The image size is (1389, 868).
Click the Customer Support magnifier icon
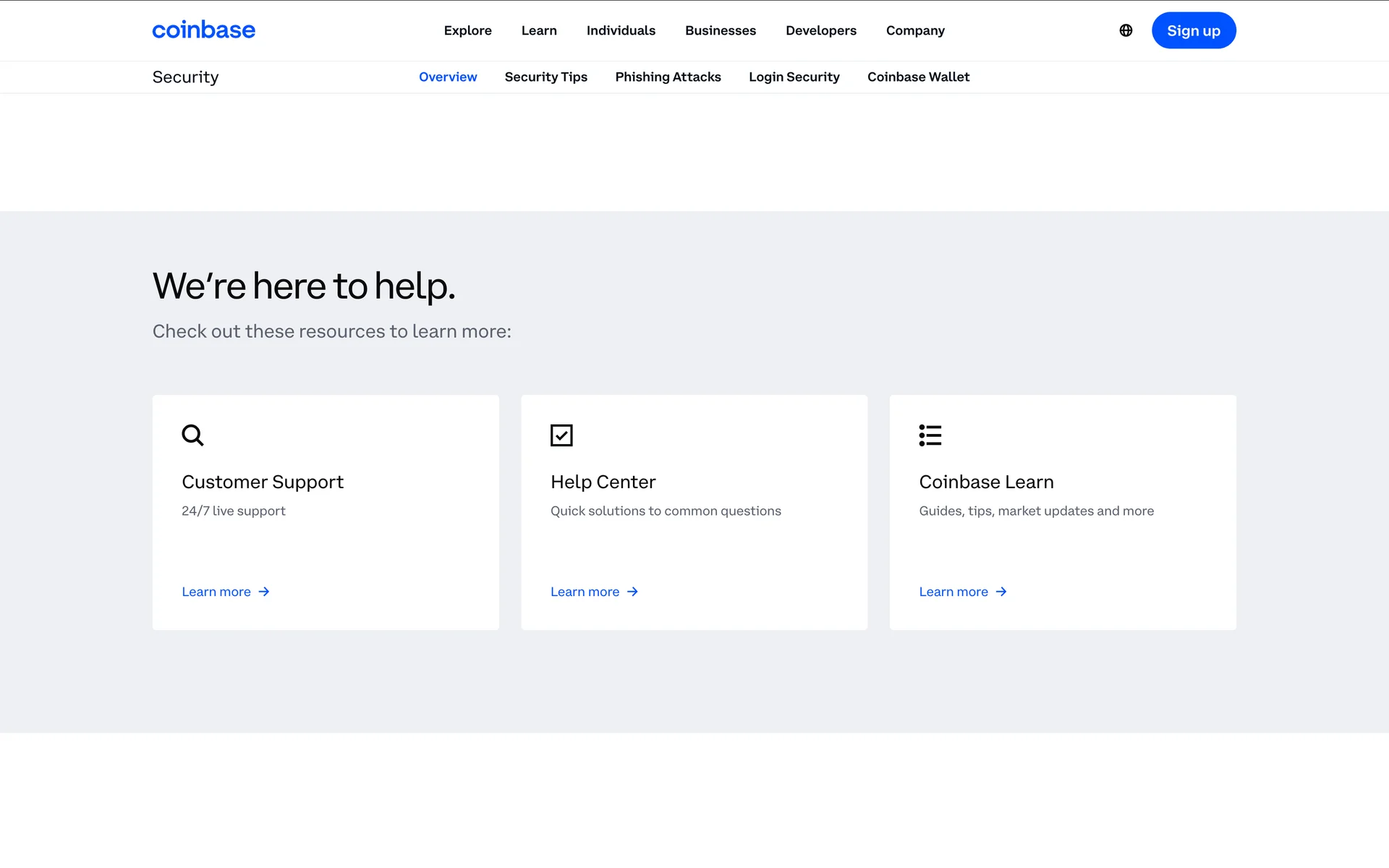click(192, 435)
